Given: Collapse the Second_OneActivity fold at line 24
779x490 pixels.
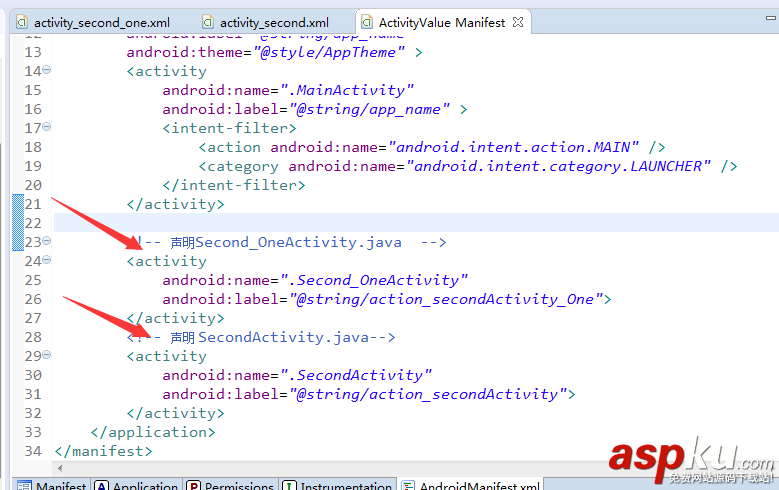Looking at the screenshot, I should [x=47, y=260].
